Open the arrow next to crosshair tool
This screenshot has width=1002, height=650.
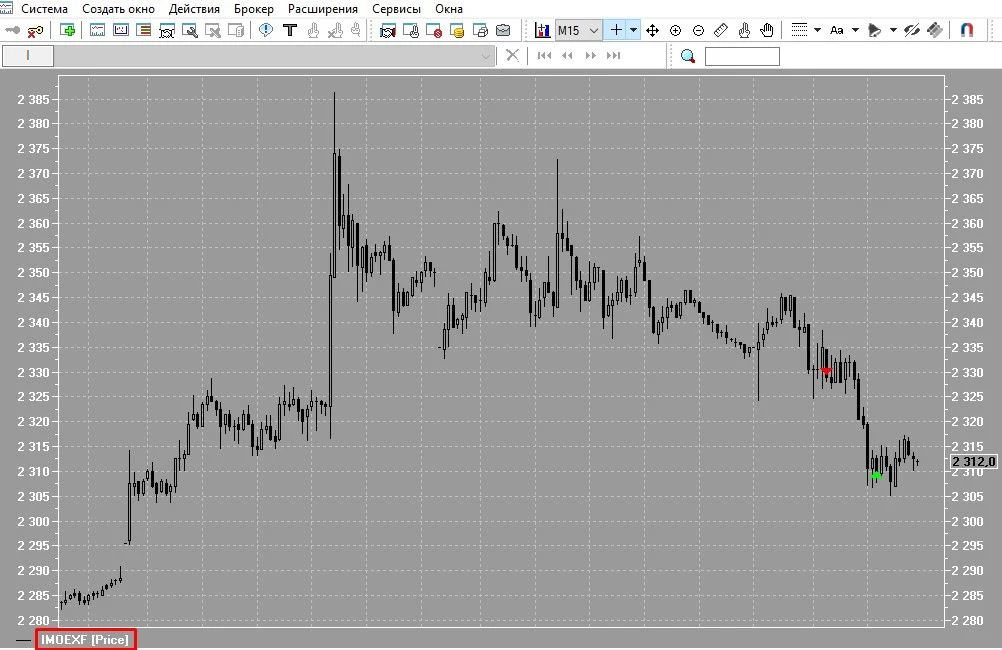[633, 30]
